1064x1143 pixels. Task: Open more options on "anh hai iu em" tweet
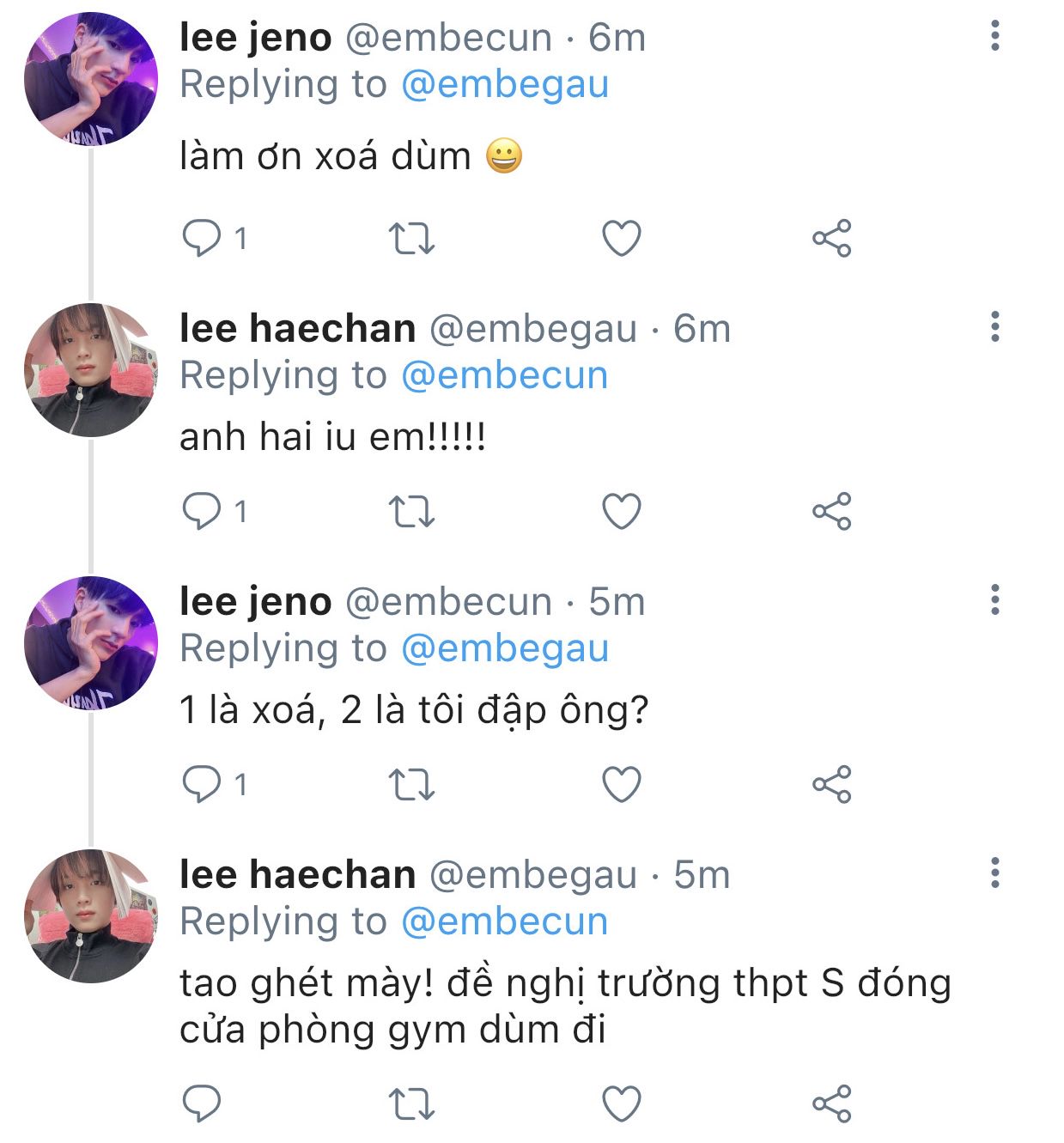click(995, 327)
